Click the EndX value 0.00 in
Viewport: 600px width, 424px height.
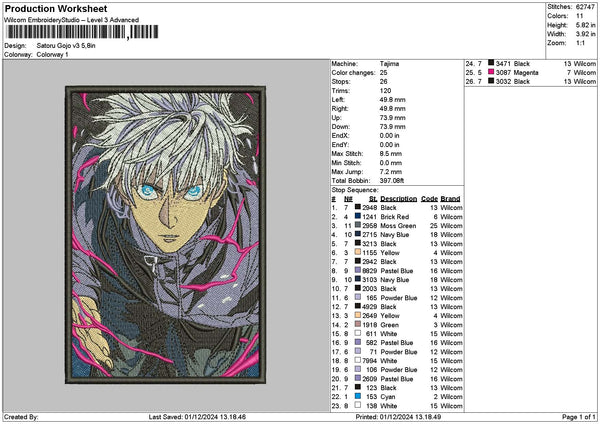[390, 135]
